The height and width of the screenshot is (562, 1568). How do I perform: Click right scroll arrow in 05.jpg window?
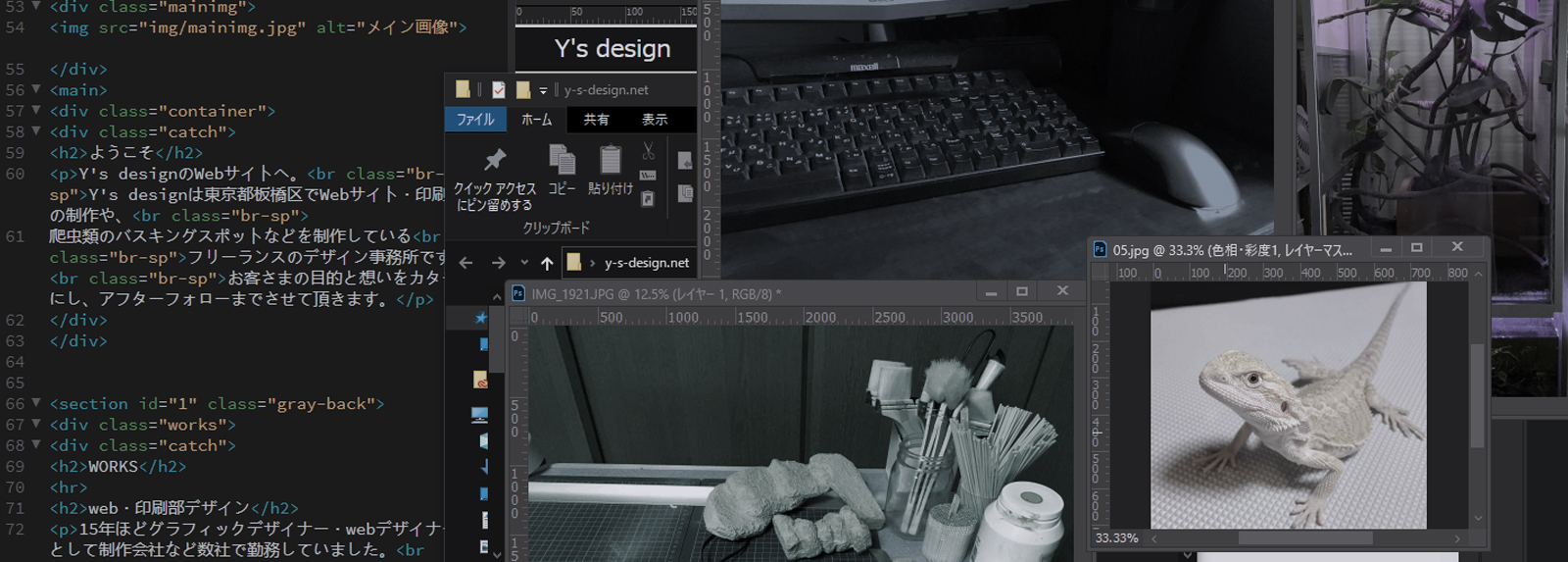click(1457, 538)
